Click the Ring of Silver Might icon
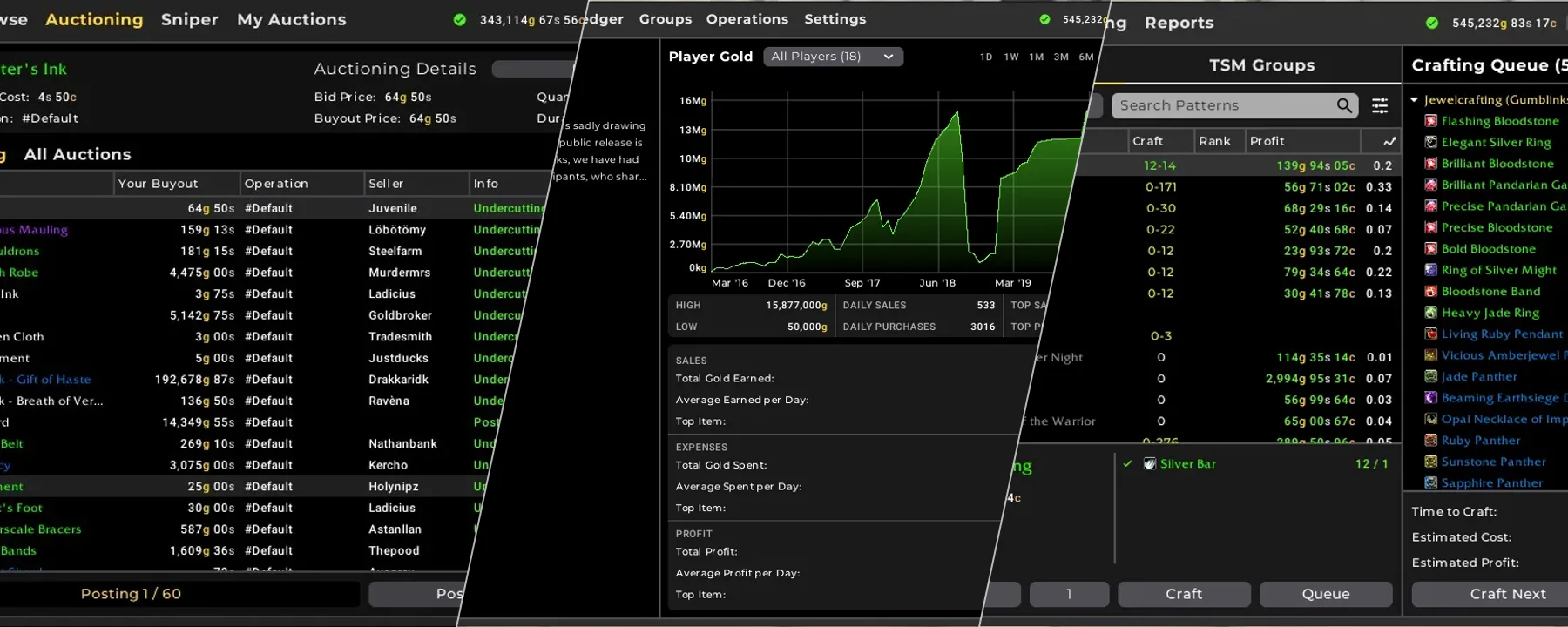 tap(1430, 270)
